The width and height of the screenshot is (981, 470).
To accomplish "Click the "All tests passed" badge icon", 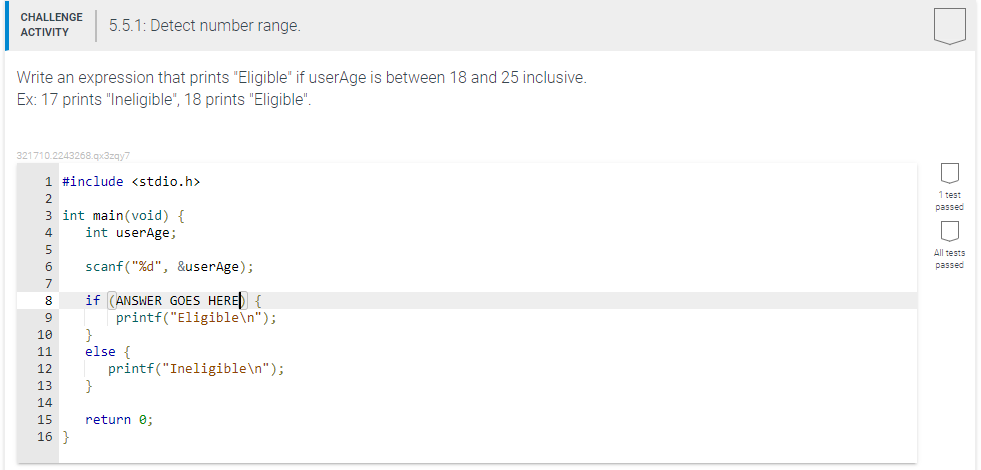I will (x=950, y=231).
